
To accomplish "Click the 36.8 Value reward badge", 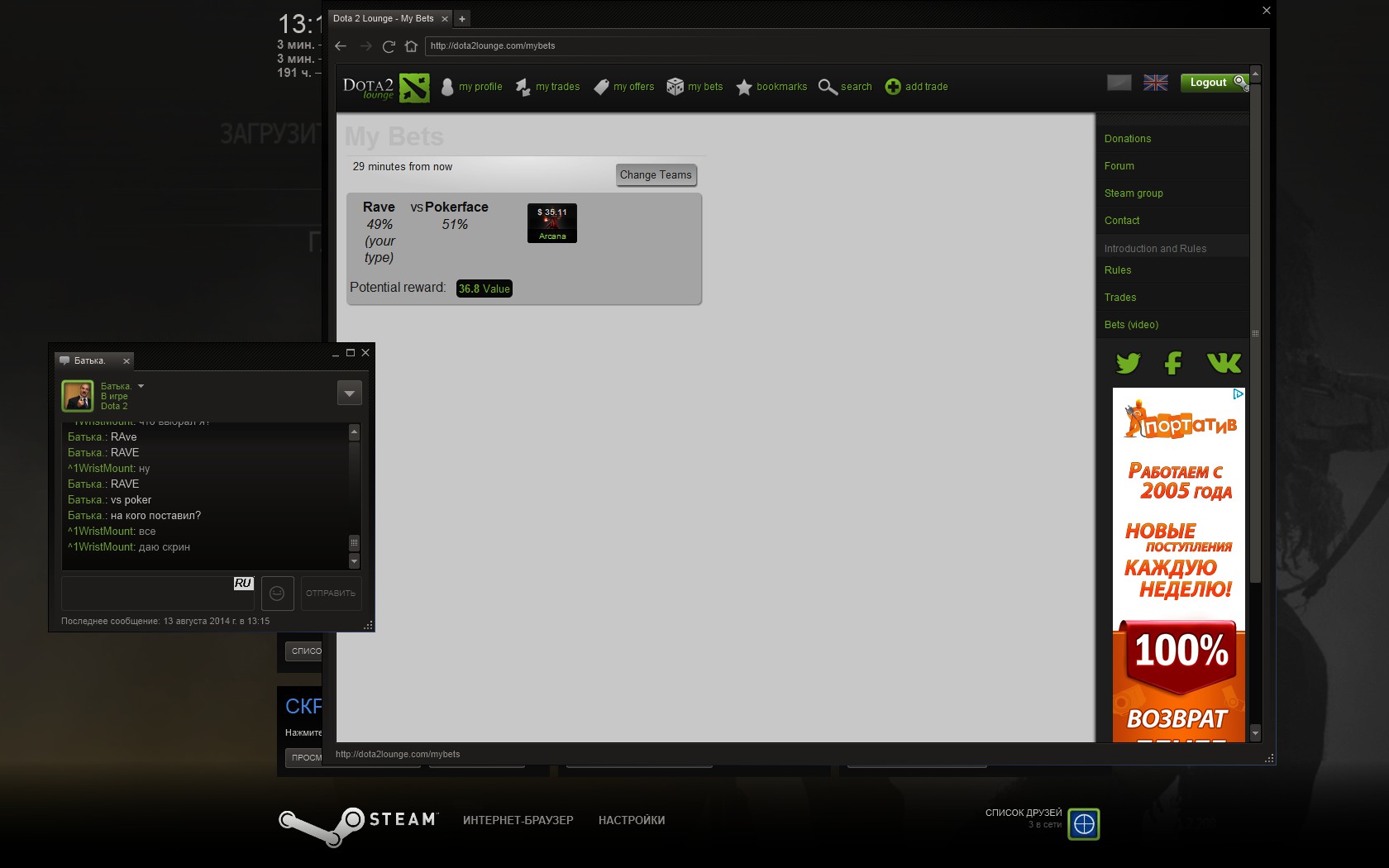I will (x=484, y=289).
